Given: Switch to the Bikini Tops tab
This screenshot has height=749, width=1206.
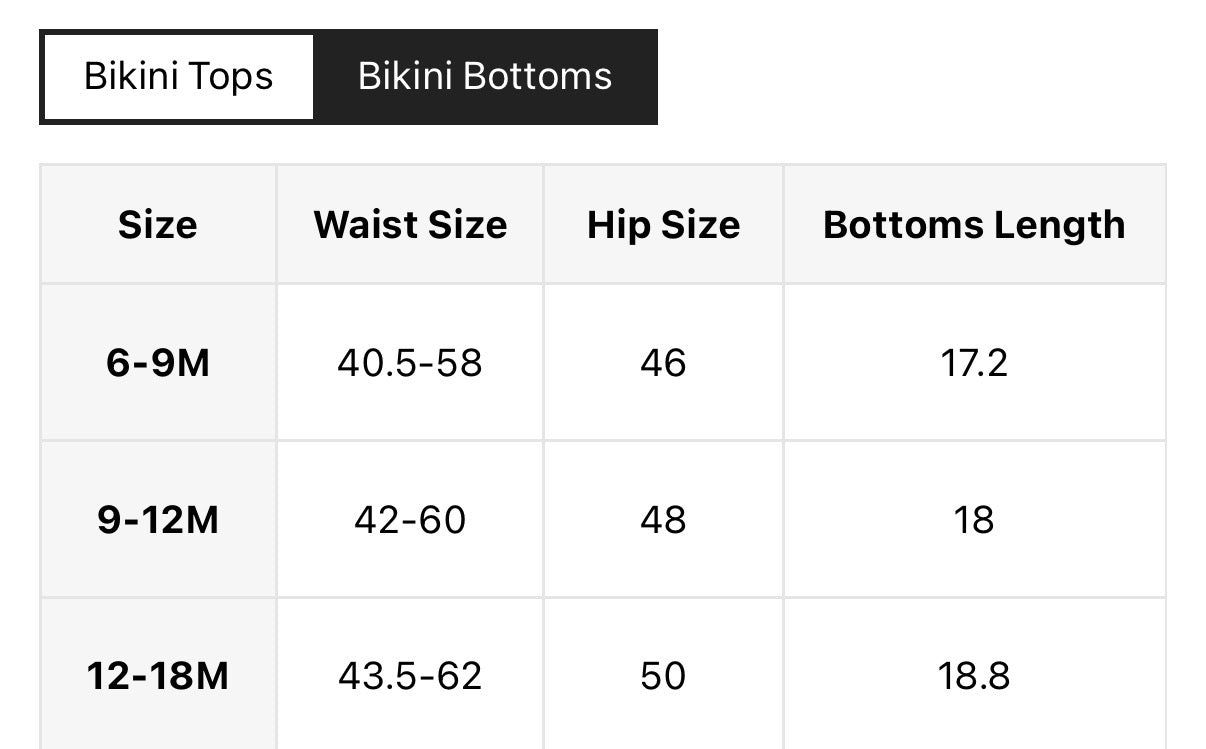Looking at the screenshot, I should [x=178, y=77].
